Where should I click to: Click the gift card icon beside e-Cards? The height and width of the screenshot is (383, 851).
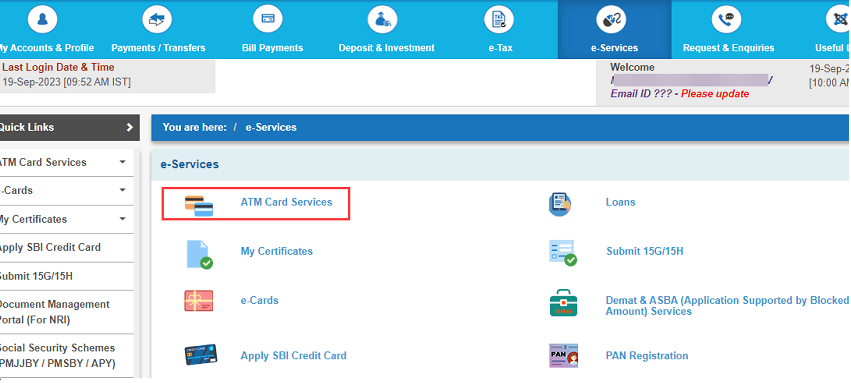point(199,301)
